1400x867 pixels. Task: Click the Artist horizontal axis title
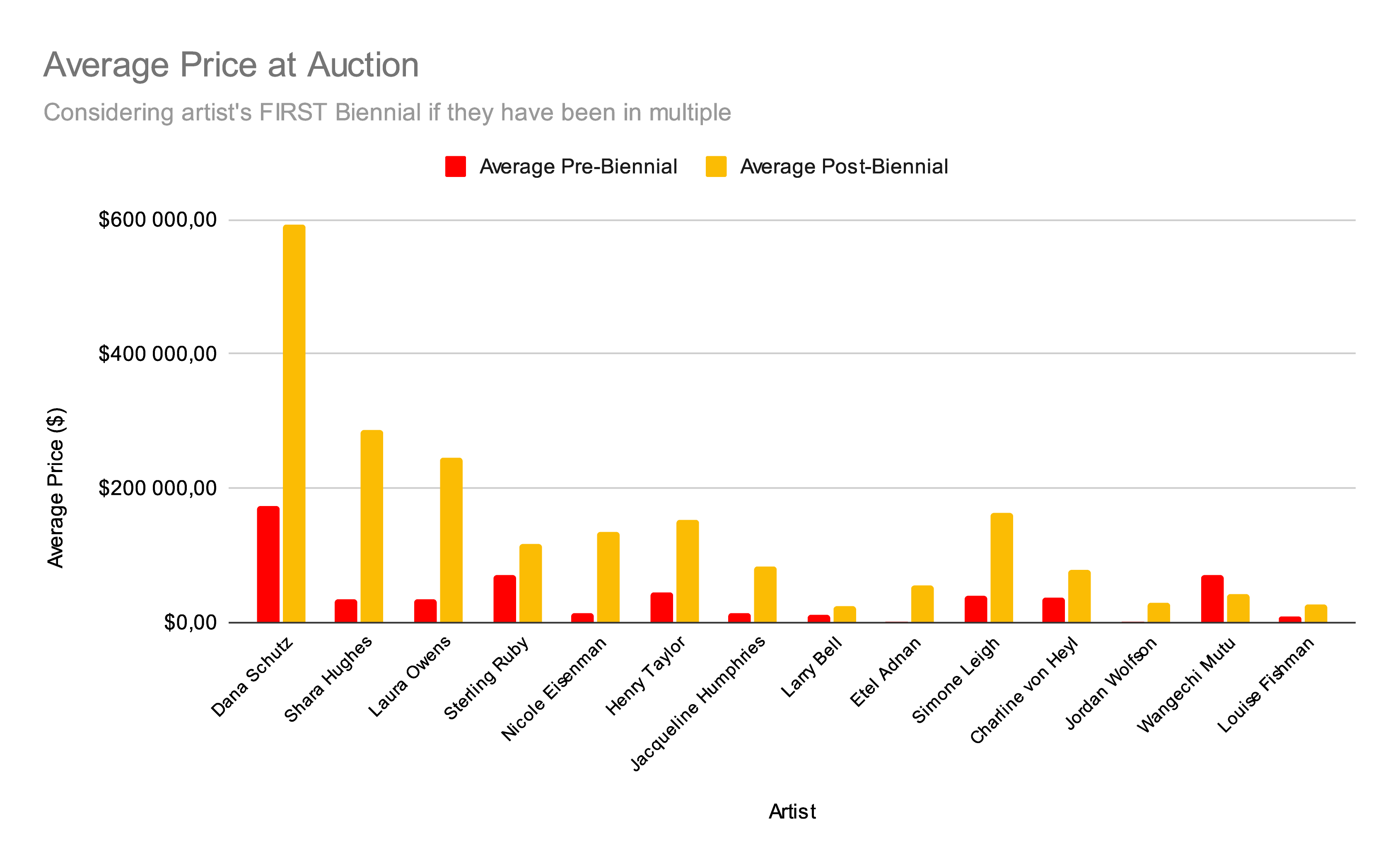click(792, 811)
